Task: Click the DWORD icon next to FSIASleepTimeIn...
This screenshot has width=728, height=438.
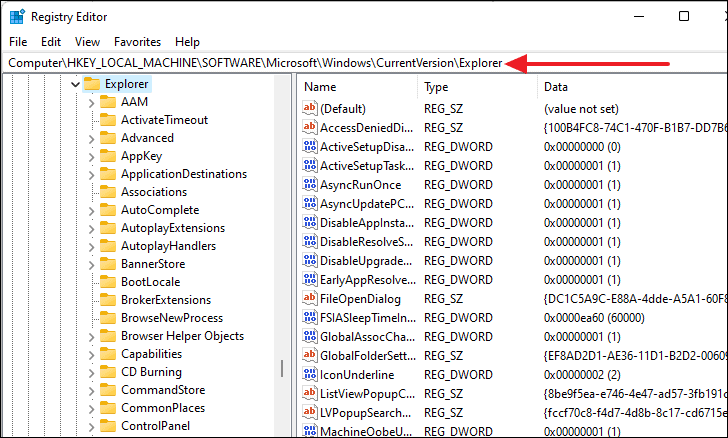Action: coord(310,318)
